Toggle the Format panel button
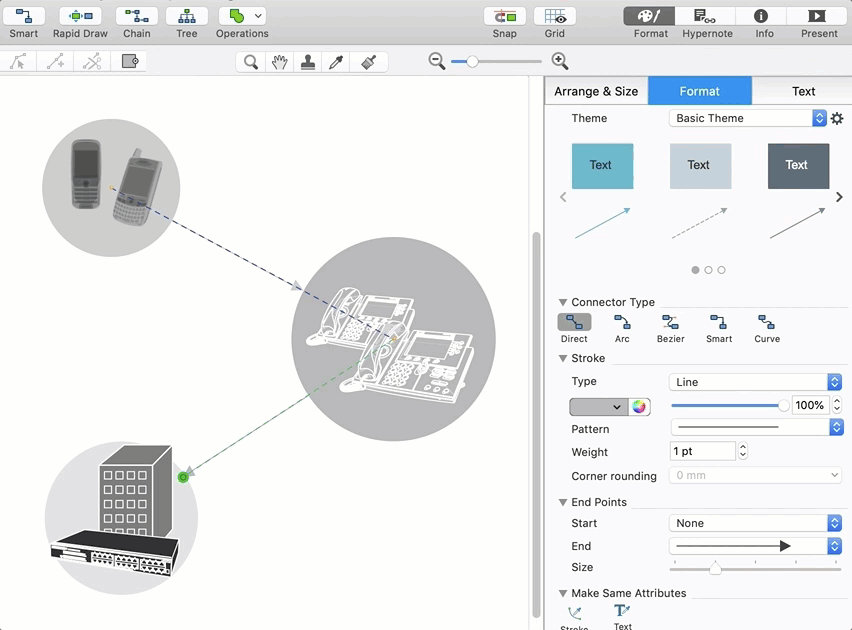This screenshot has width=852, height=630. 649,16
